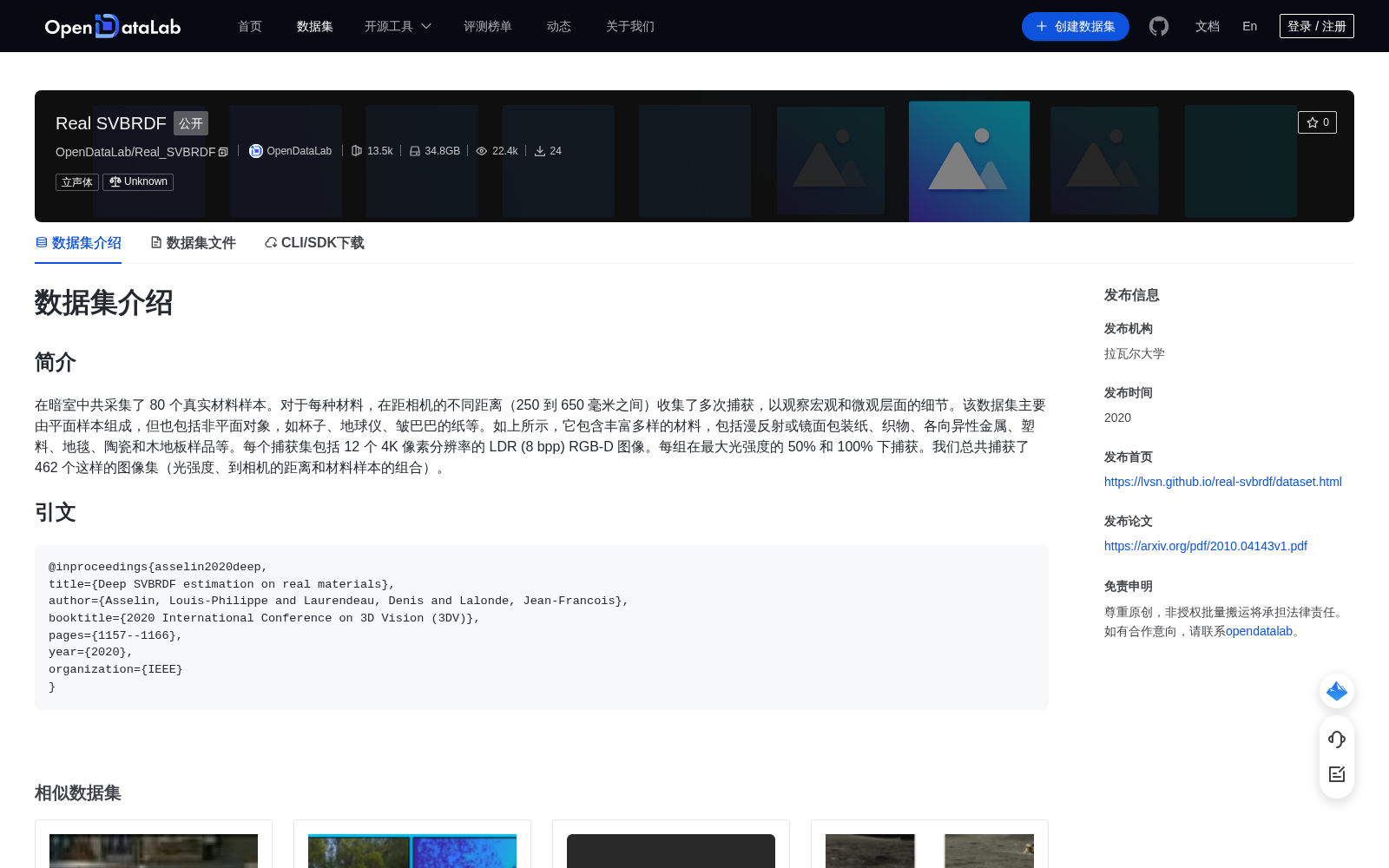The height and width of the screenshot is (868, 1389).
Task: Click the OpenDataLab publisher name
Action: coord(300,151)
